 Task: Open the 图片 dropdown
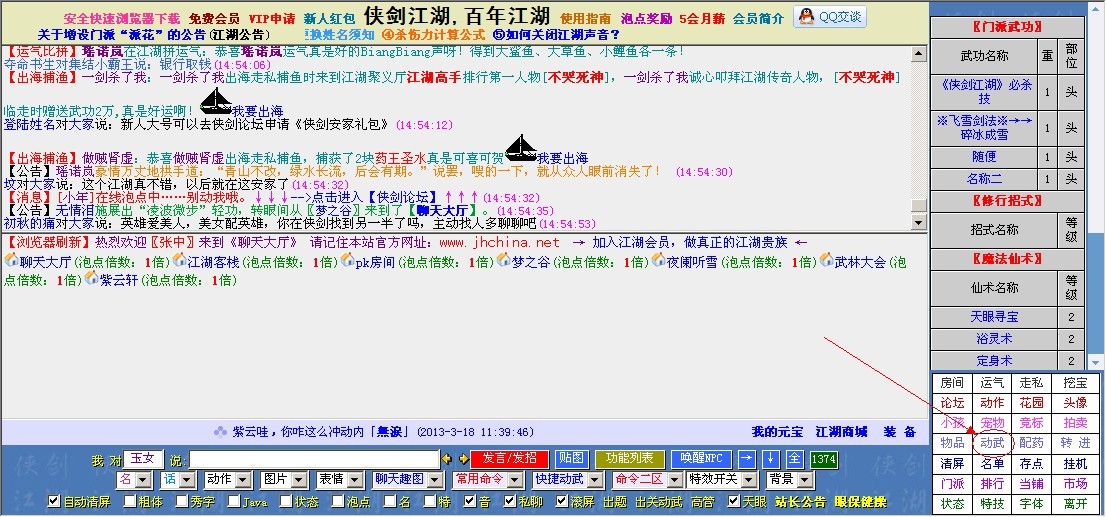click(x=284, y=480)
